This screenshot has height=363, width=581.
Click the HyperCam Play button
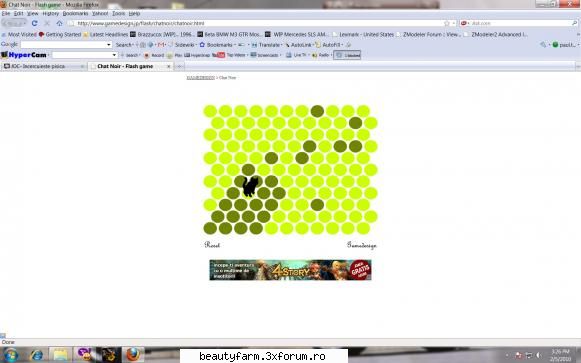(x=175, y=55)
